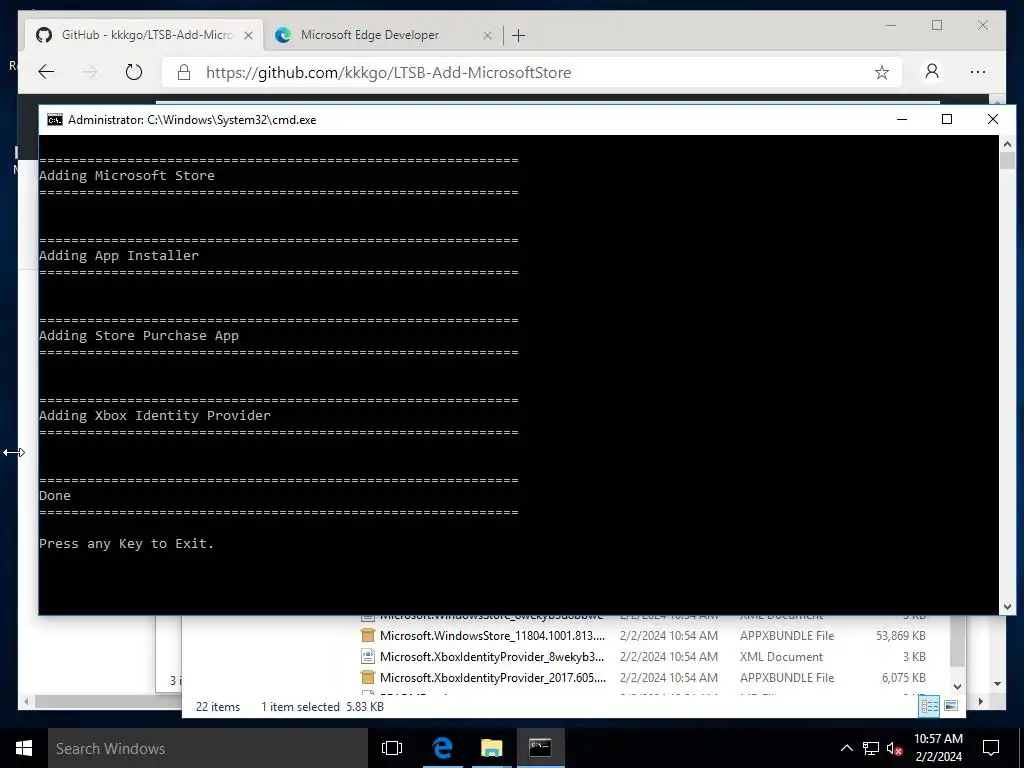Click '22 items' status text

click(x=218, y=707)
